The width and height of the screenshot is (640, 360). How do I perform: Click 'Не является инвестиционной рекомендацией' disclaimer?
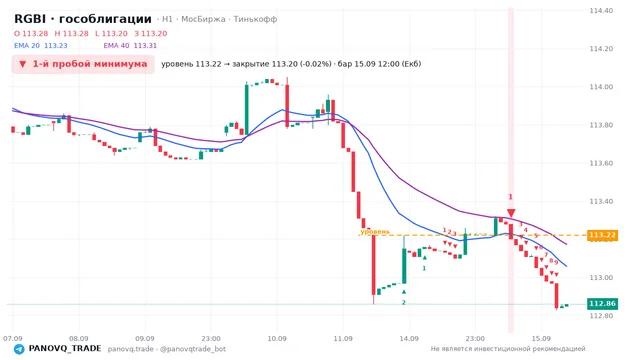[x=508, y=349]
